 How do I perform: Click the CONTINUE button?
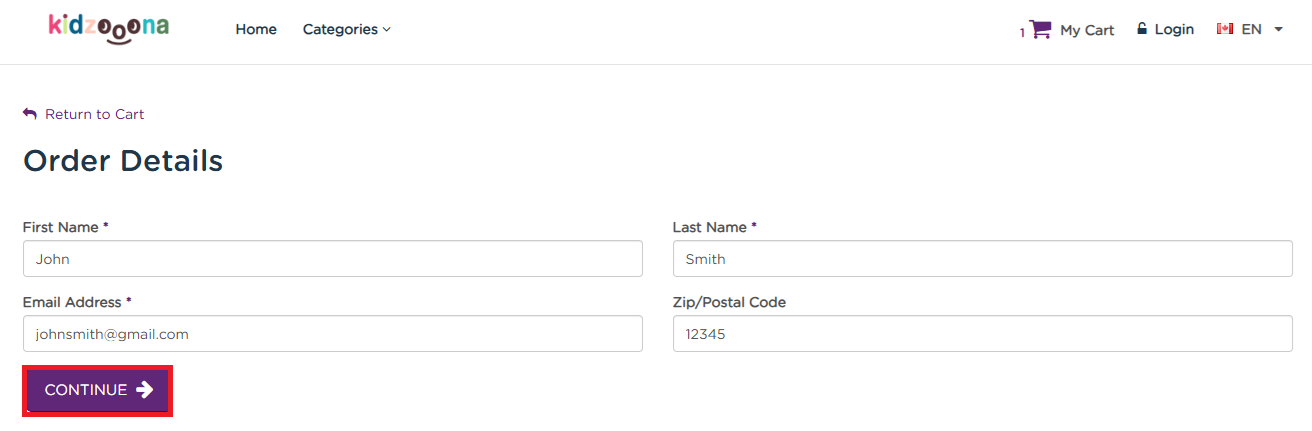click(x=98, y=390)
